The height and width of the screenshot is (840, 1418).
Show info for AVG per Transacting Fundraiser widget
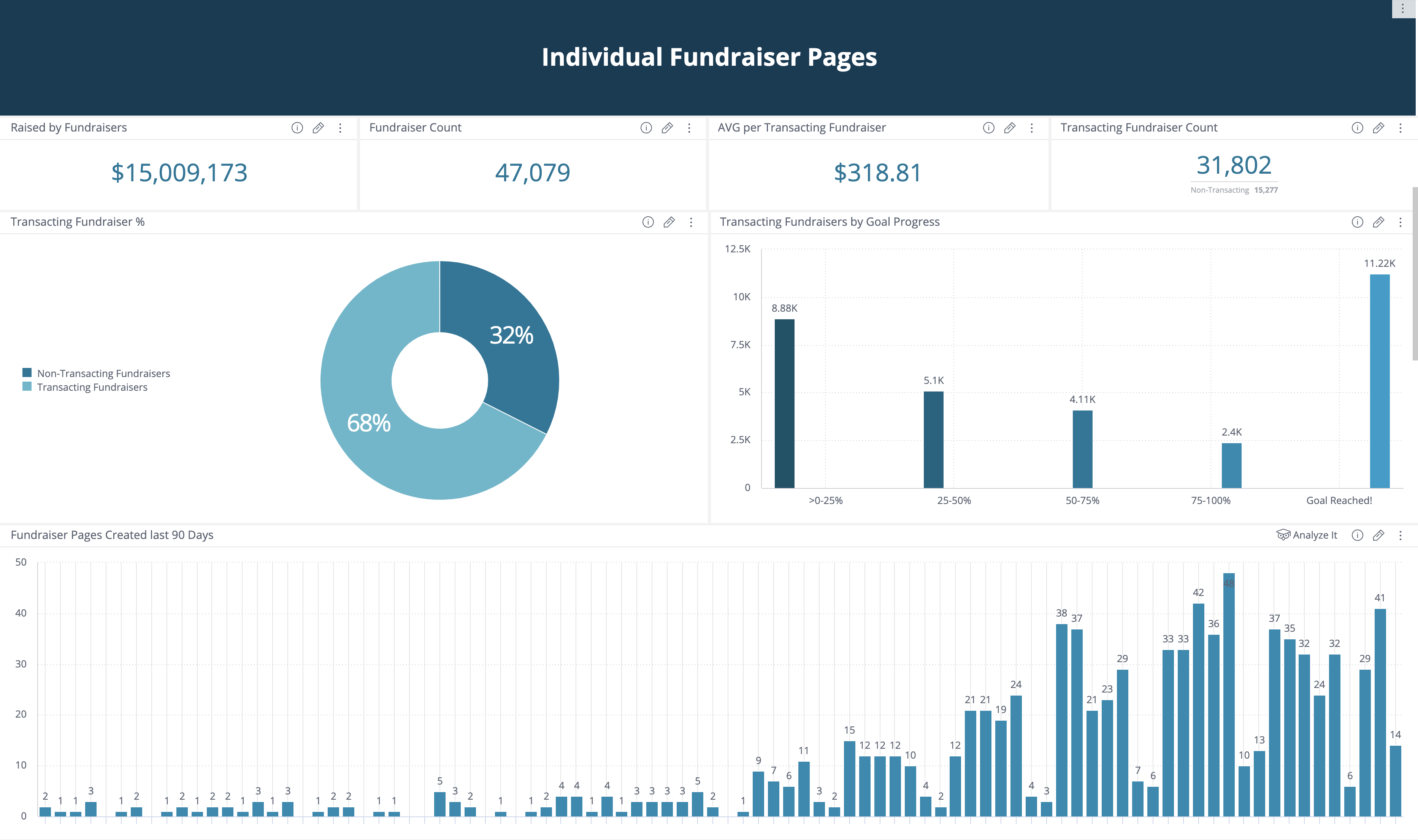pos(988,128)
